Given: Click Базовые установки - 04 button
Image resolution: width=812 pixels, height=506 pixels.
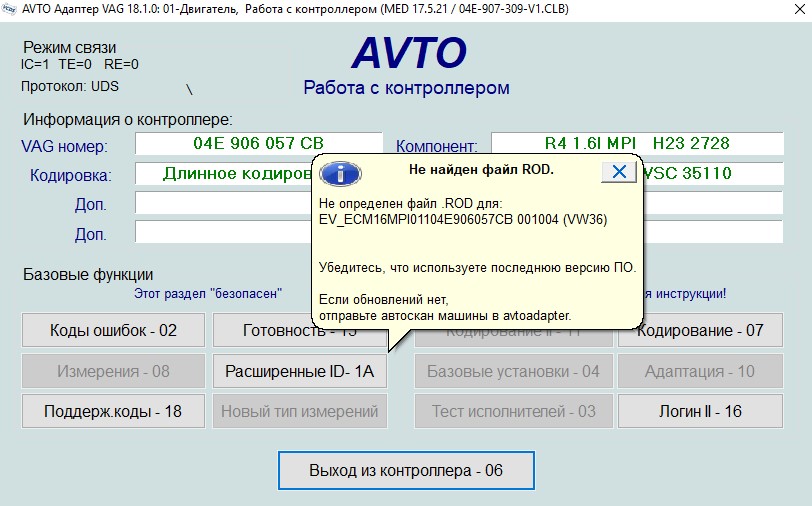Looking at the screenshot, I should (513, 371).
